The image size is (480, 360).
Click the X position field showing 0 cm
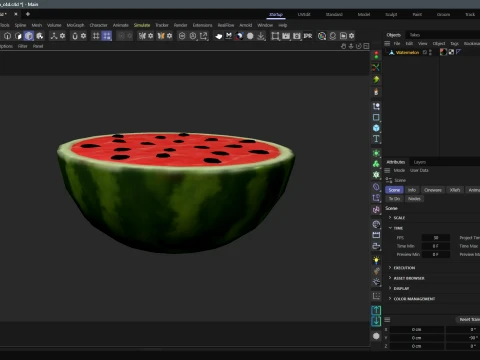[416, 329]
